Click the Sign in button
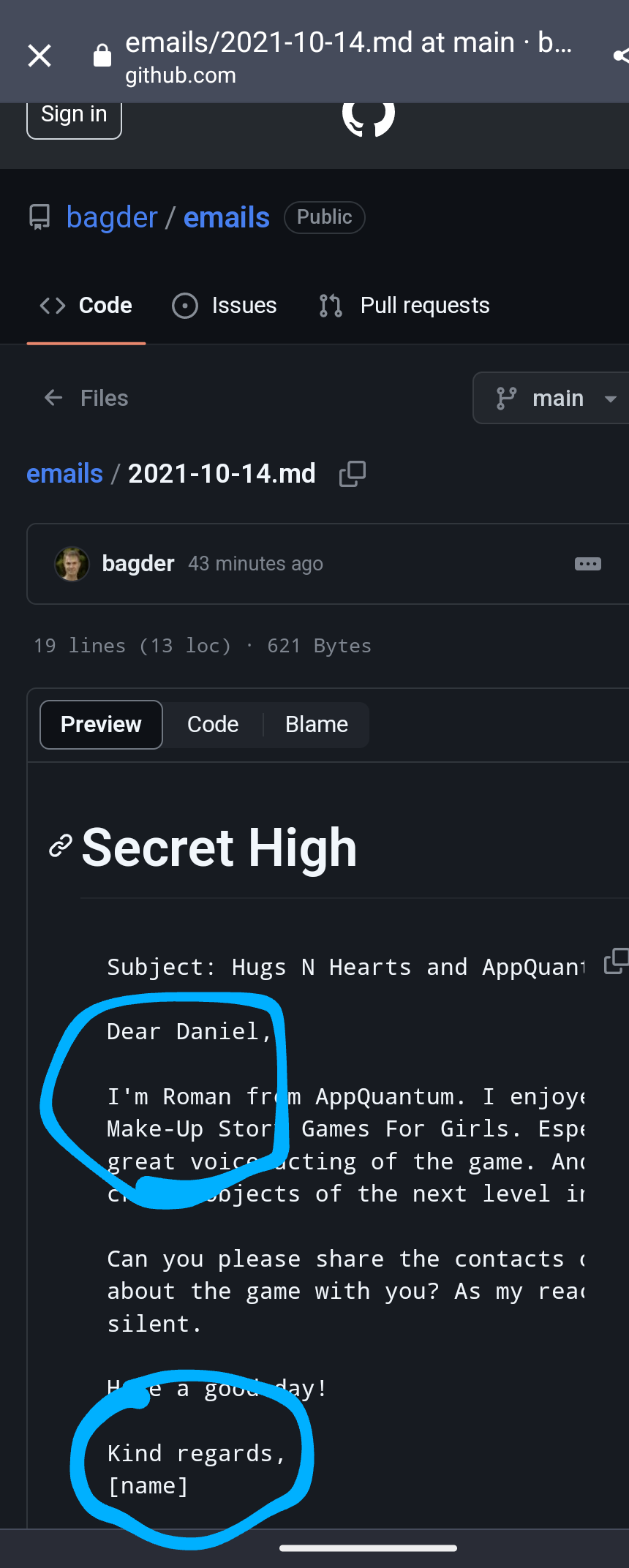The image size is (629, 1568). [74, 116]
